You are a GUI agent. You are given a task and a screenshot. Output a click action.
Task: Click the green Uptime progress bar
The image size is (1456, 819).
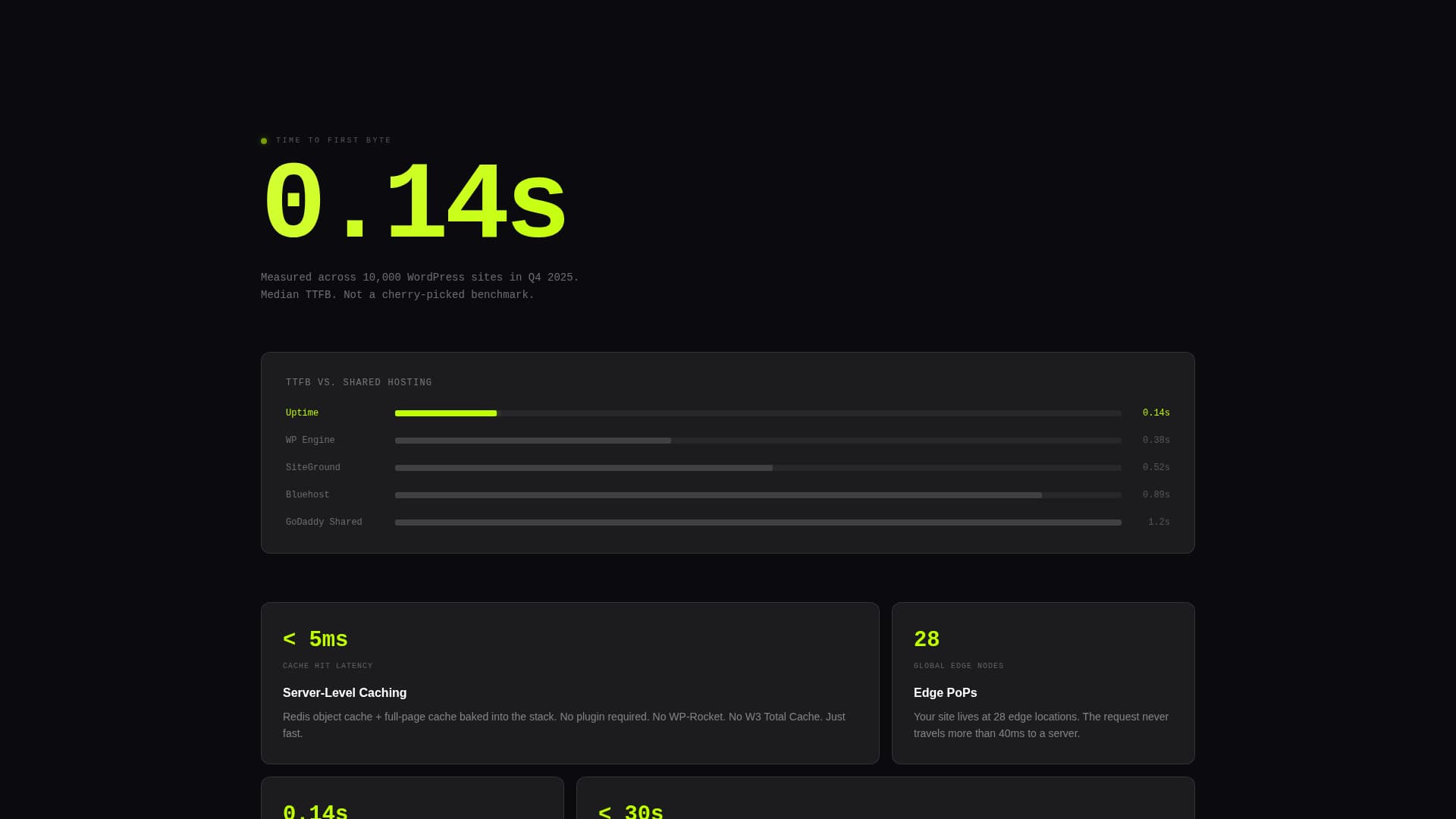pos(445,413)
